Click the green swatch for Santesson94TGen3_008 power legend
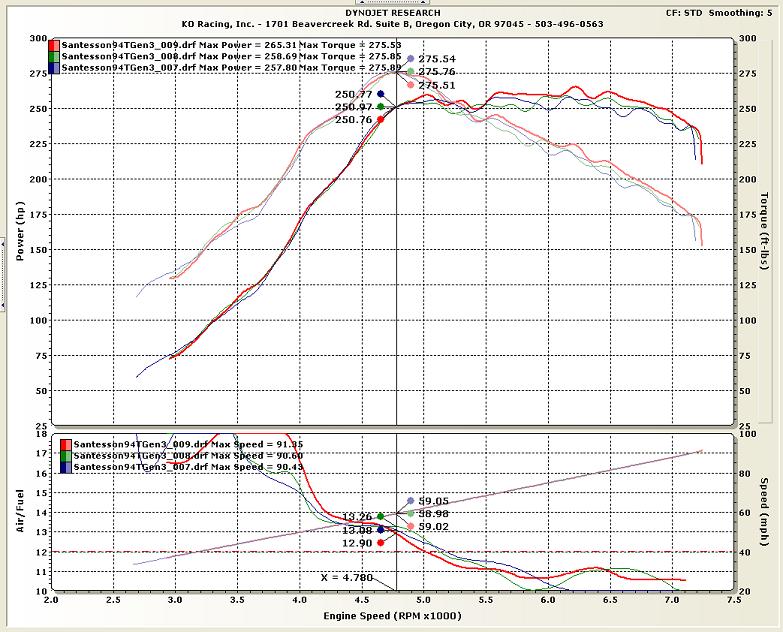This screenshot has width=783, height=632. click(56, 57)
